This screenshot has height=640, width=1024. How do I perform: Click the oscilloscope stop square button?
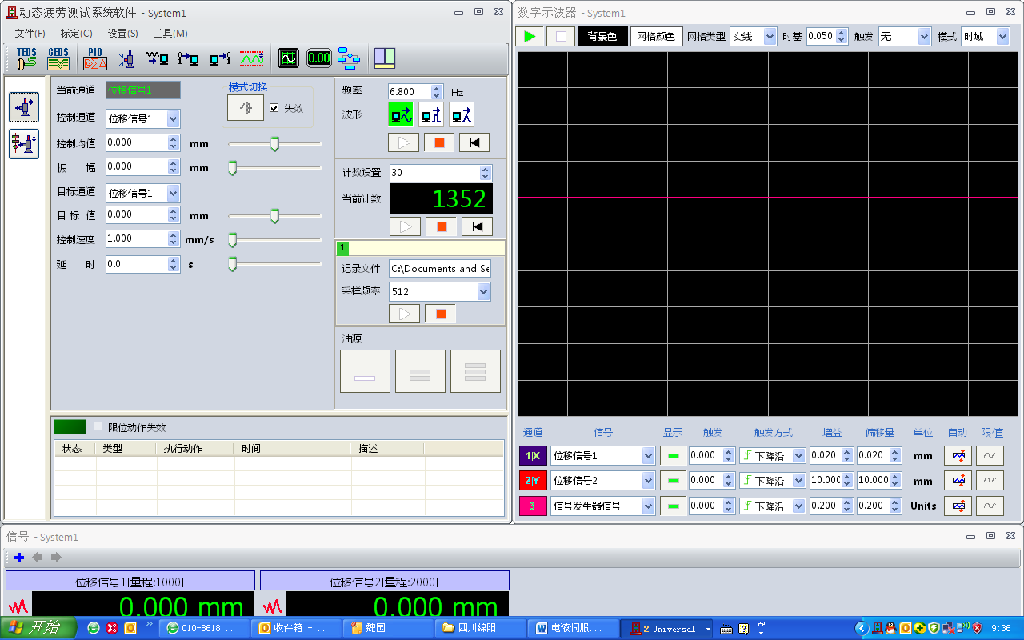tap(561, 36)
